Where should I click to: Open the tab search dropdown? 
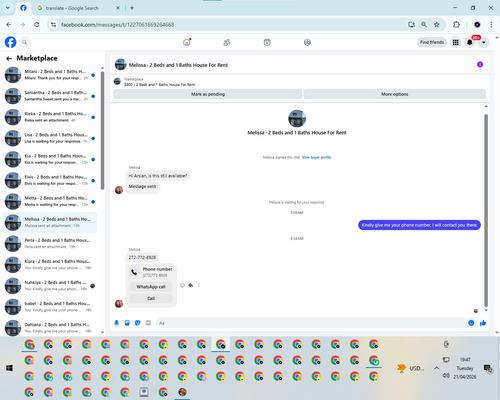(8, 8)
